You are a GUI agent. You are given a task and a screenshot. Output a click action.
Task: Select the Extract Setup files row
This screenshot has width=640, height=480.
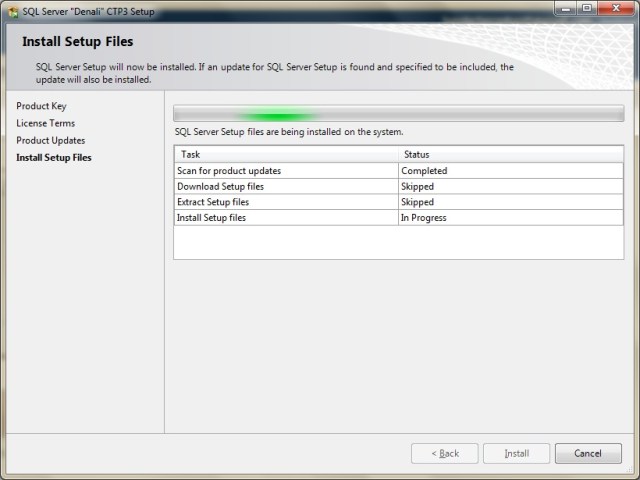point(213,202)
